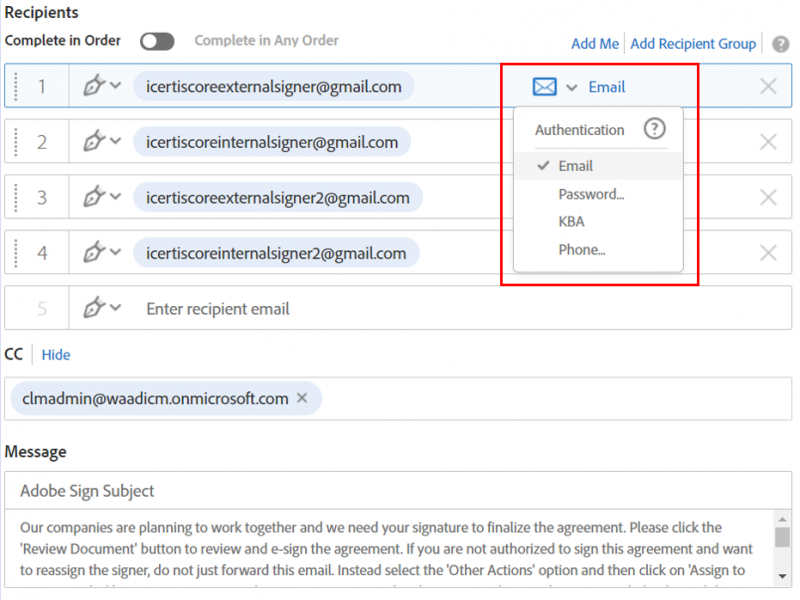Select Phone authentication option
This screenshot has height=600, width=800.
tap(582, 250)
